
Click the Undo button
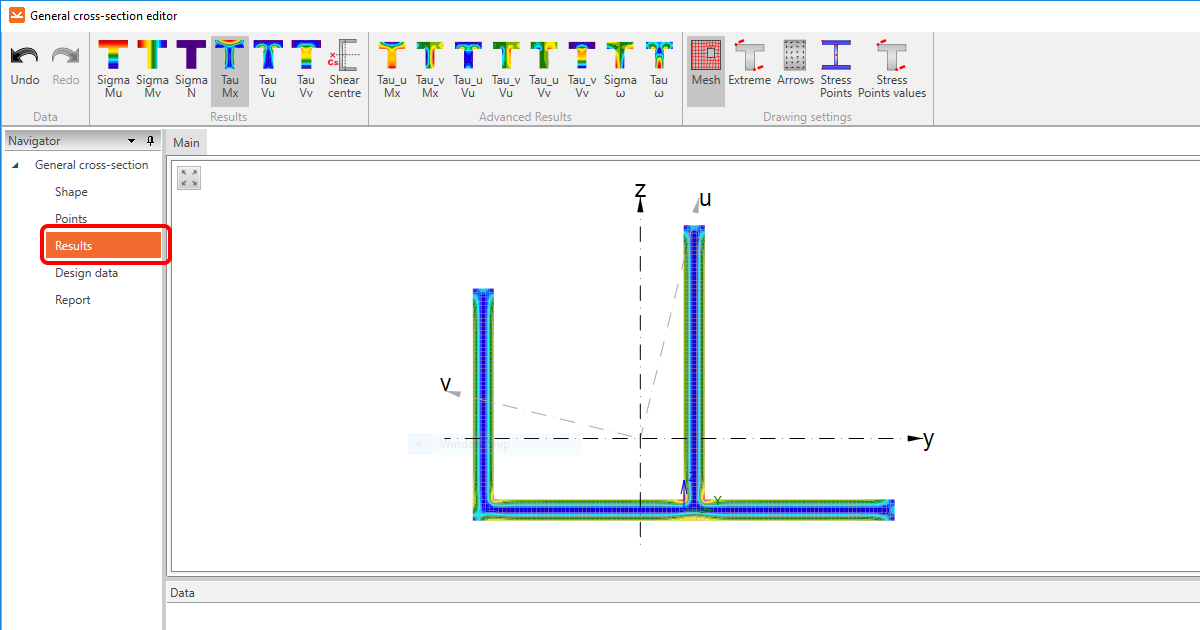click(24, 65)
